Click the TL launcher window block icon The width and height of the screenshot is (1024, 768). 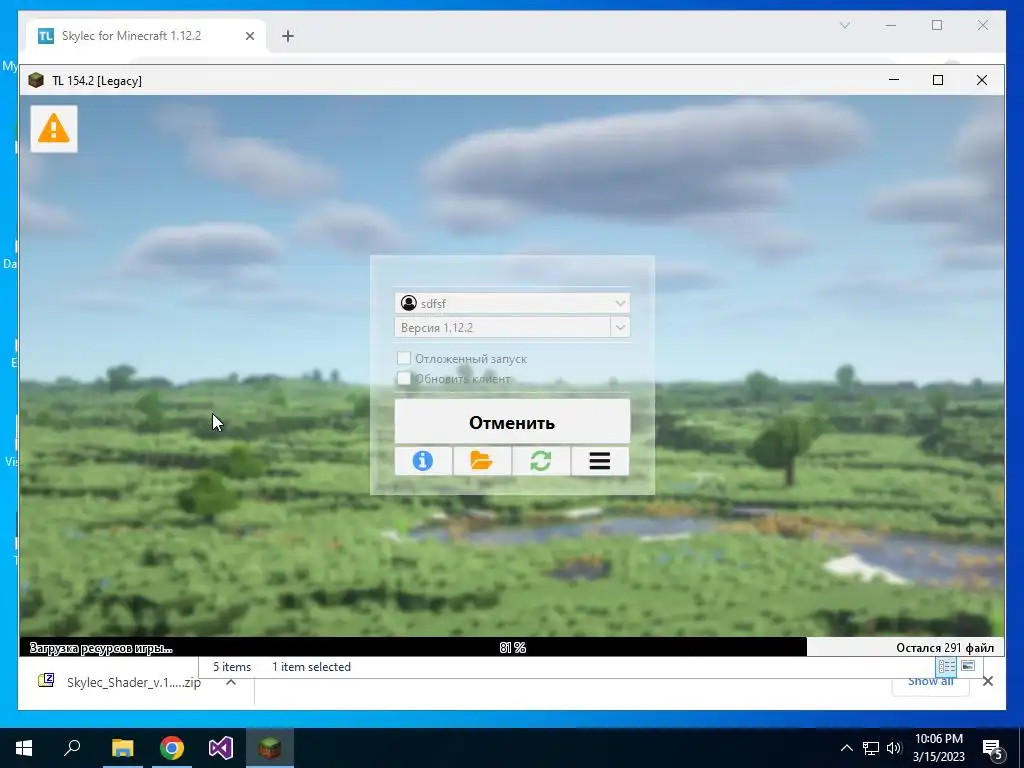click(x=36, y=80)
